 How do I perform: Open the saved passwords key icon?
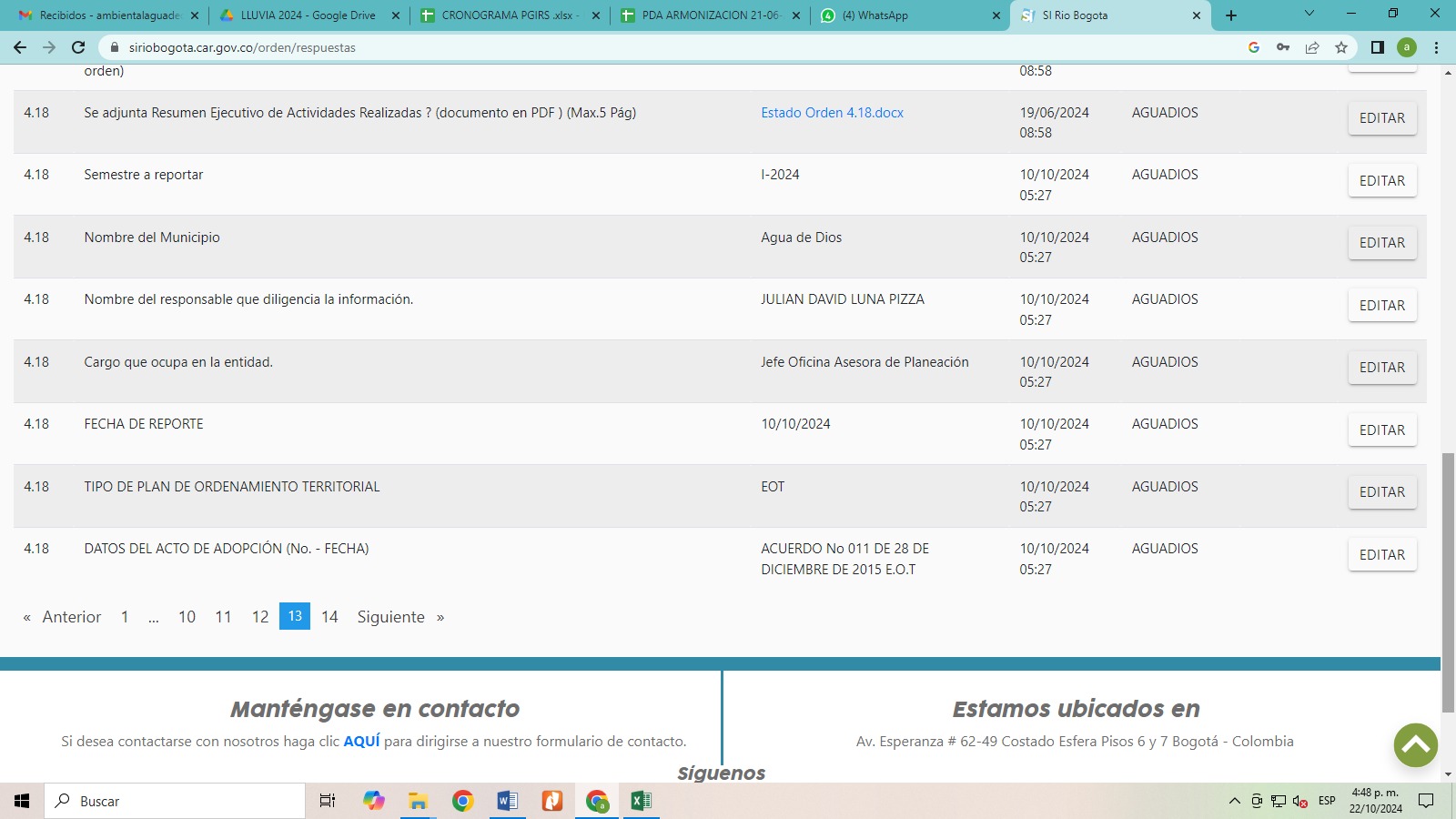pyautogui.click(x=1282, y=47)
